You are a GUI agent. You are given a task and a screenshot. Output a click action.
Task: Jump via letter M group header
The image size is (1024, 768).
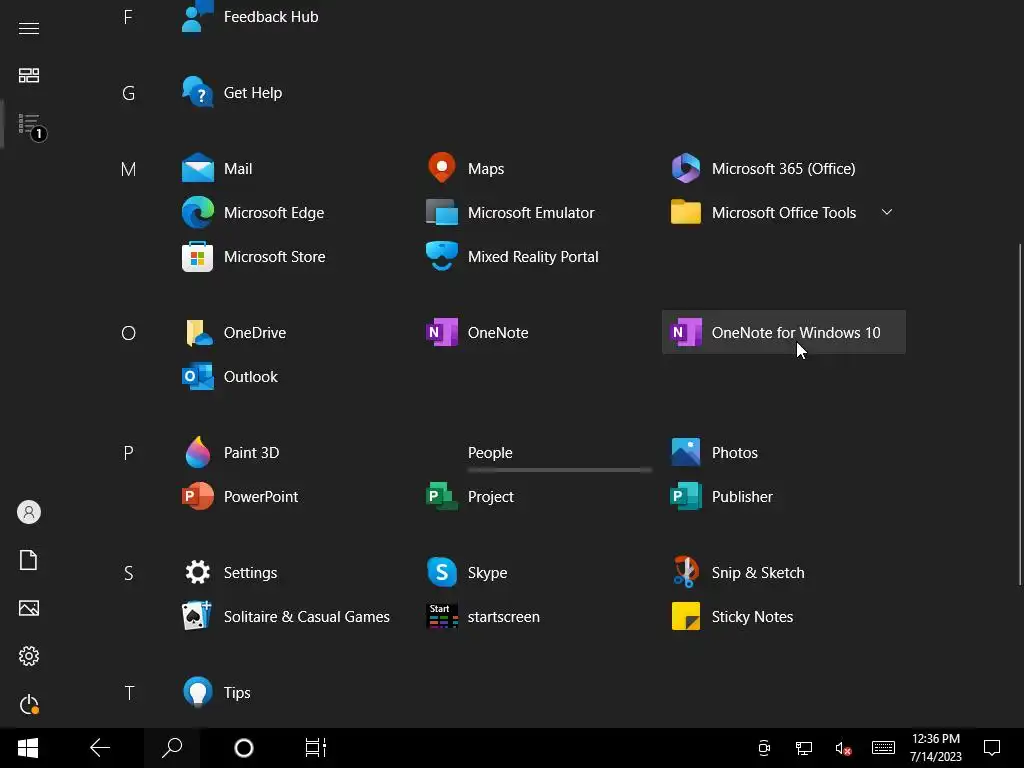129,169
